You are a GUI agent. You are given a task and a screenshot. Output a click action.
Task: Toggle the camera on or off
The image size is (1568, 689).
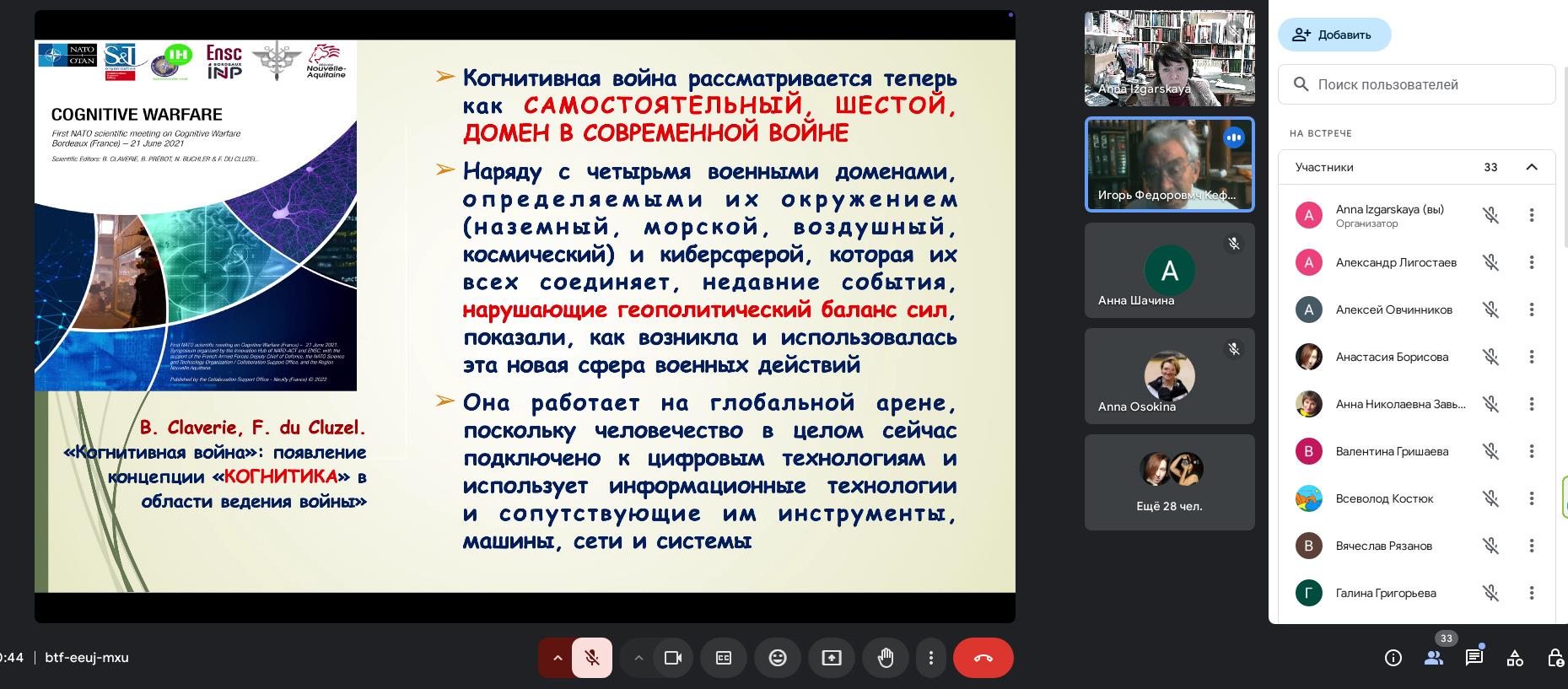click(672, 658)
